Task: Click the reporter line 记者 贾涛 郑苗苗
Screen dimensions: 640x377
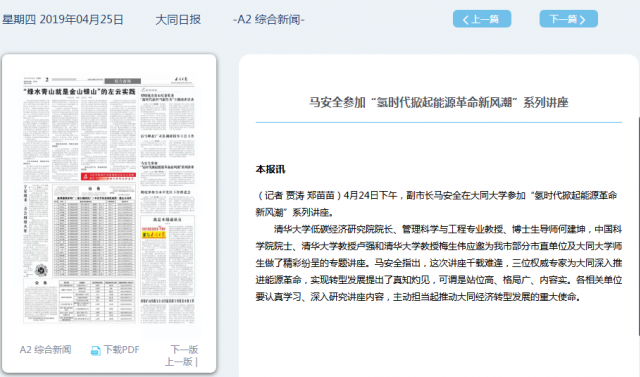Action: tap(300, 195)
